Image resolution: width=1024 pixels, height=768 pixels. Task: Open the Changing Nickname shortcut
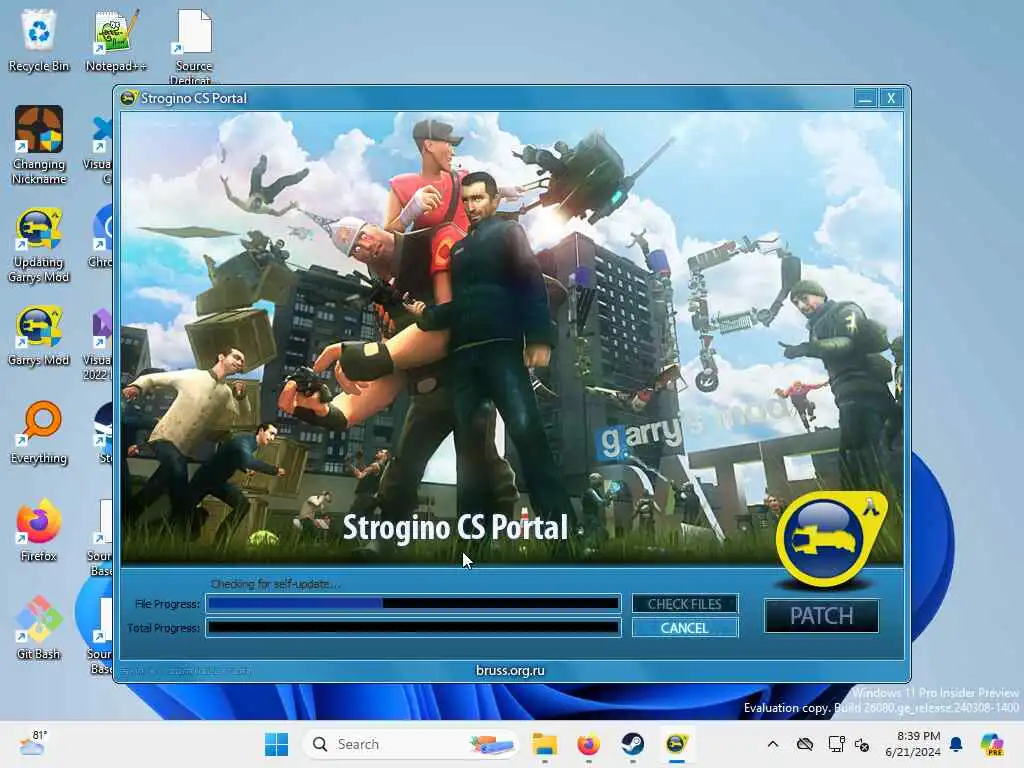(x=39, y=145)
